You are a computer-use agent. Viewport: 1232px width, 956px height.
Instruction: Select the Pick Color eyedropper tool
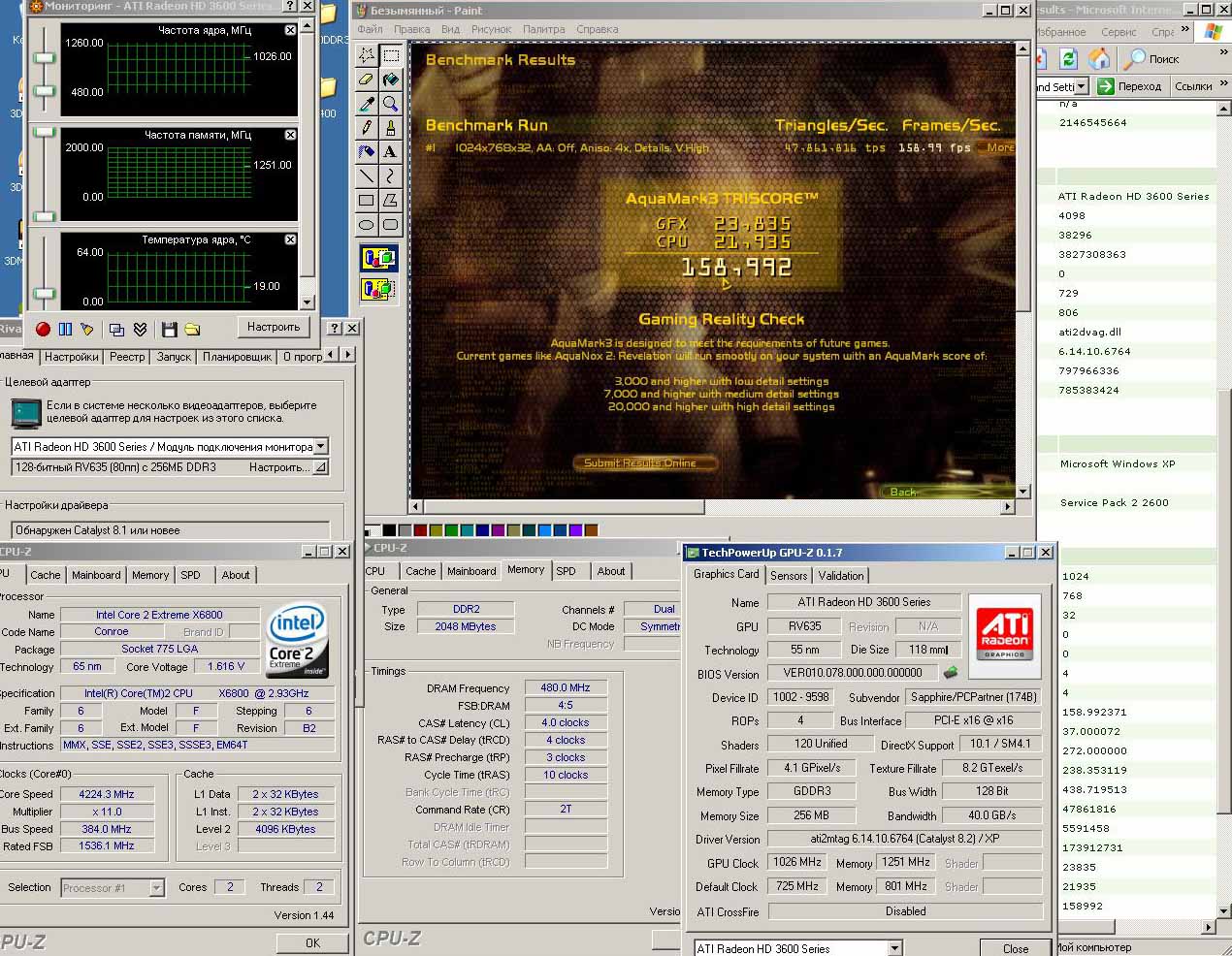[x=366, y=104]
